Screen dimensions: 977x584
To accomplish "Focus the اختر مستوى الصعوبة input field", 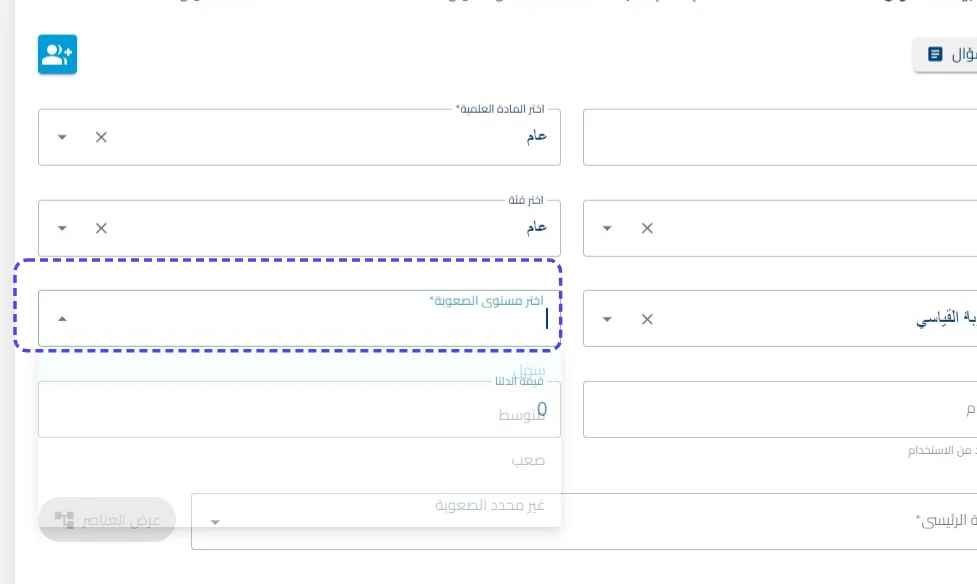I will 299,318.
